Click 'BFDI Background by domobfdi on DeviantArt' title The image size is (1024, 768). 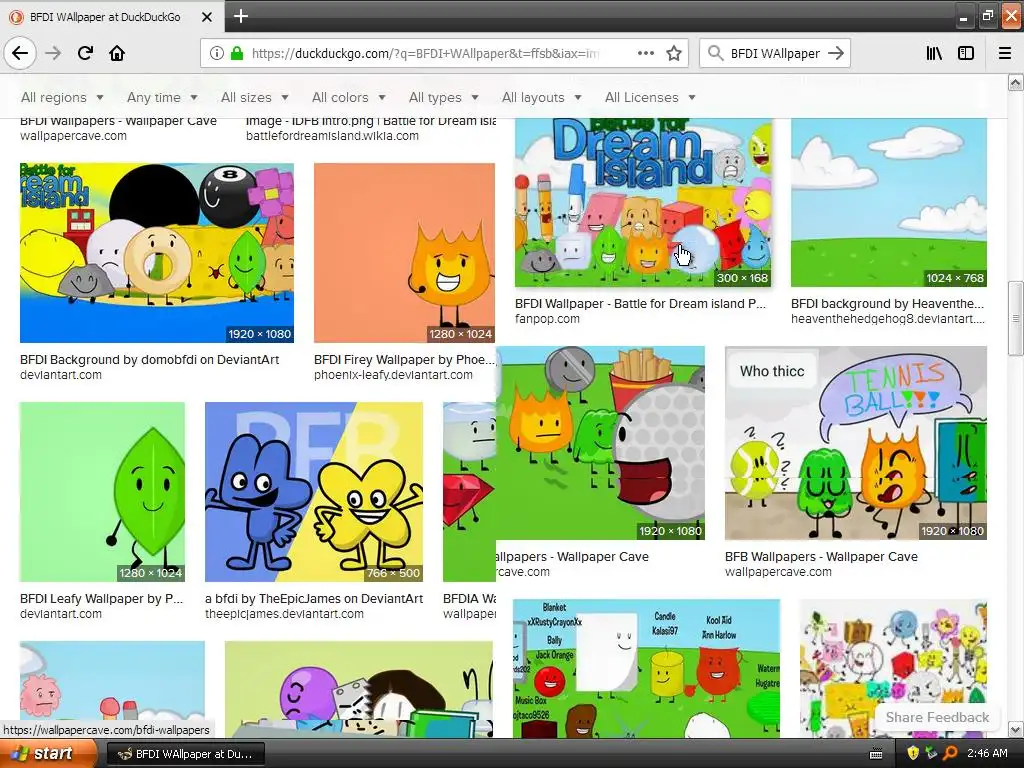(150, 360)
